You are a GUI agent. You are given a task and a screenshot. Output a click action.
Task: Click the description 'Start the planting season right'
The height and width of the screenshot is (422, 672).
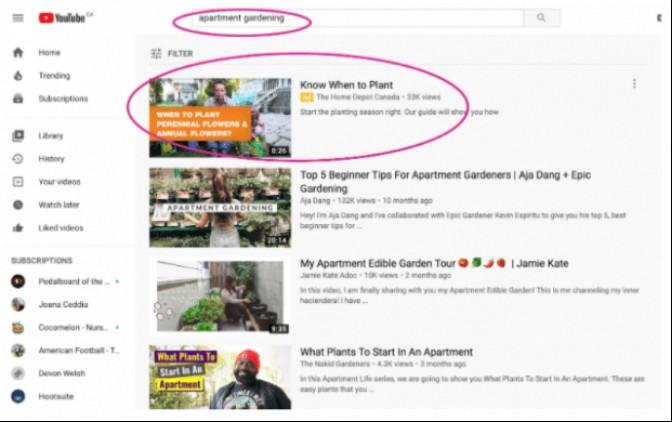coord(399,112)
